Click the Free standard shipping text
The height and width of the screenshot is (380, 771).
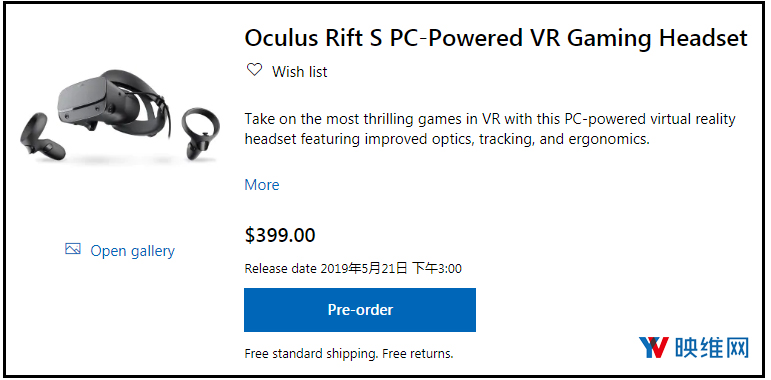pos(311,353)
